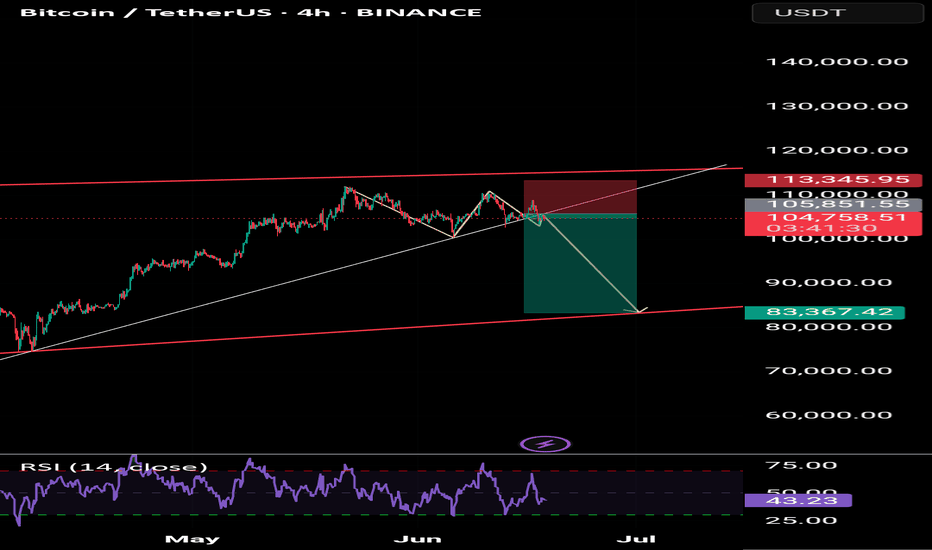Click the 130,000.00 price scale label
The width and height of the screenshot is (932, 550).
point(837,106)
